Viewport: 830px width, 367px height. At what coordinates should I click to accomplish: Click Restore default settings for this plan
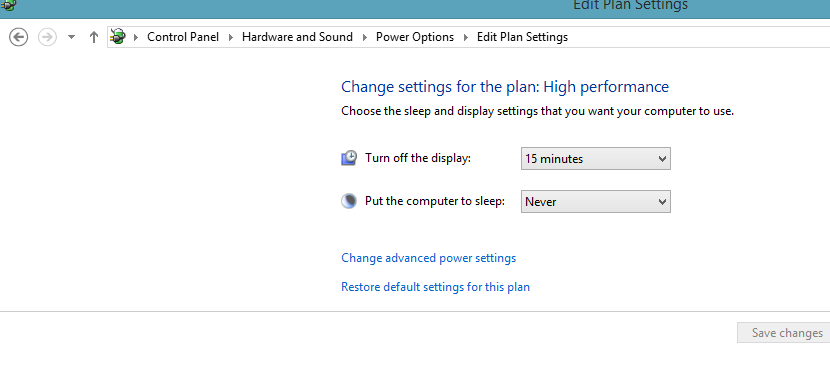point(435,287)
